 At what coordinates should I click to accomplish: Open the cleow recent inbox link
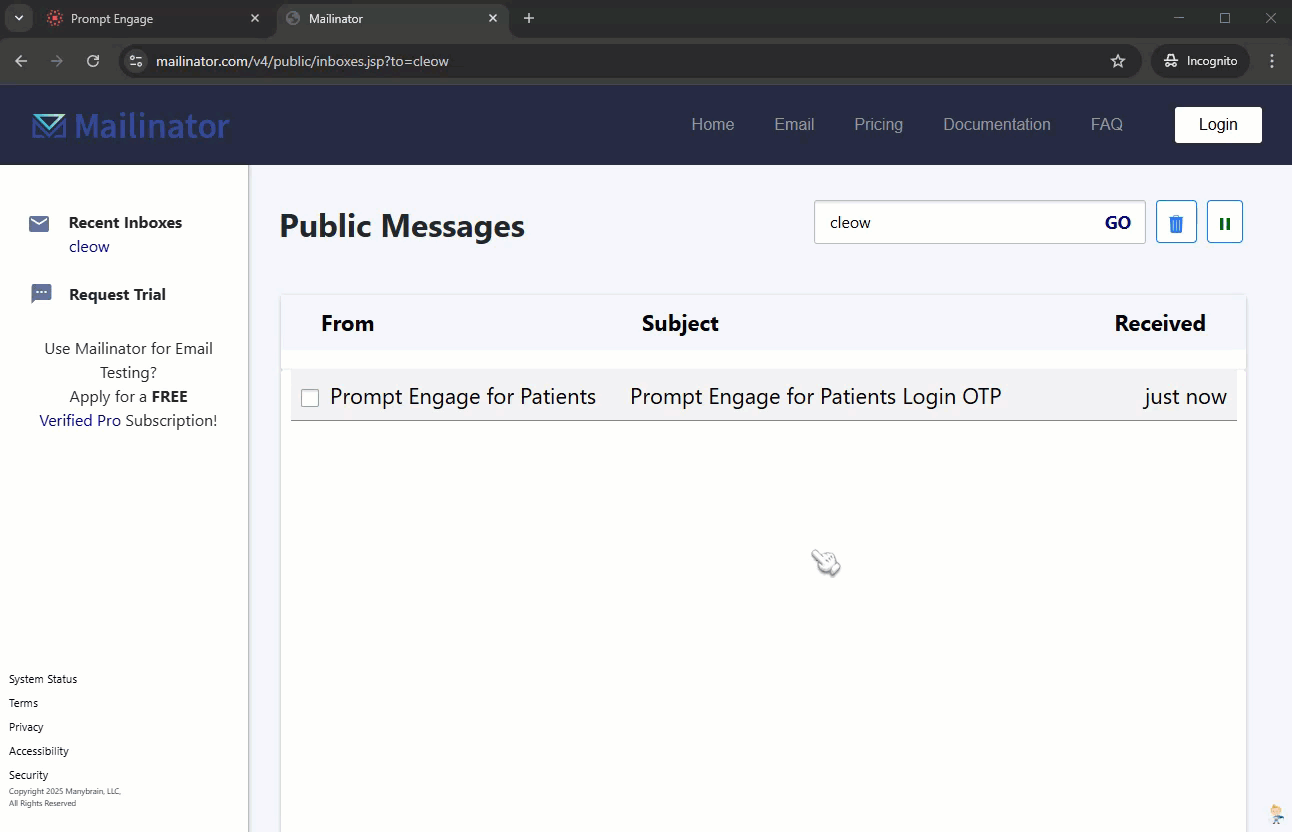[89, 247]
